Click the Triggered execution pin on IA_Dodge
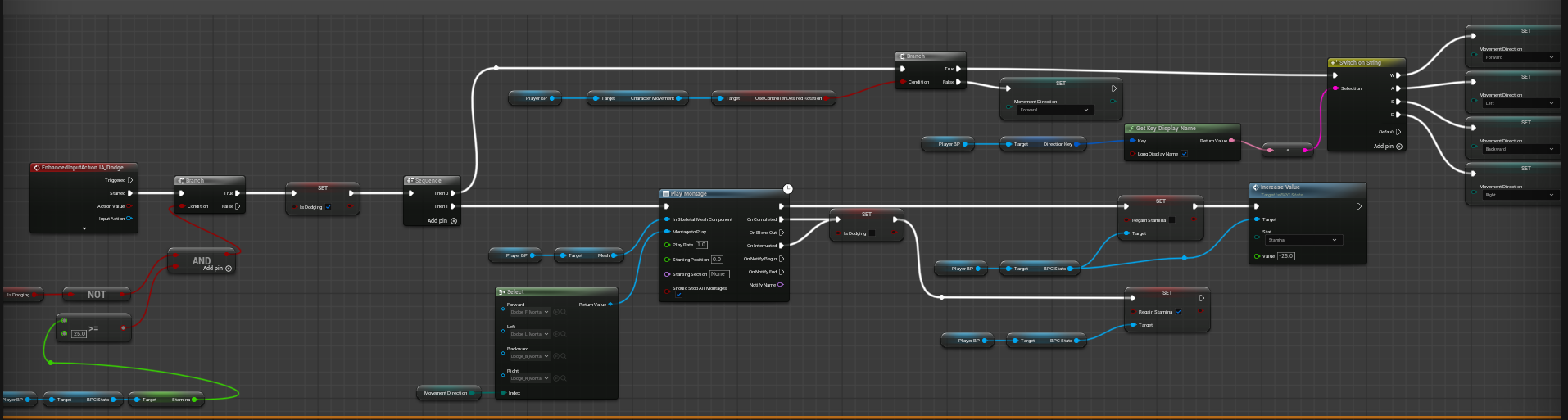This screenshot has width=1568, height=420. [130, 180]
